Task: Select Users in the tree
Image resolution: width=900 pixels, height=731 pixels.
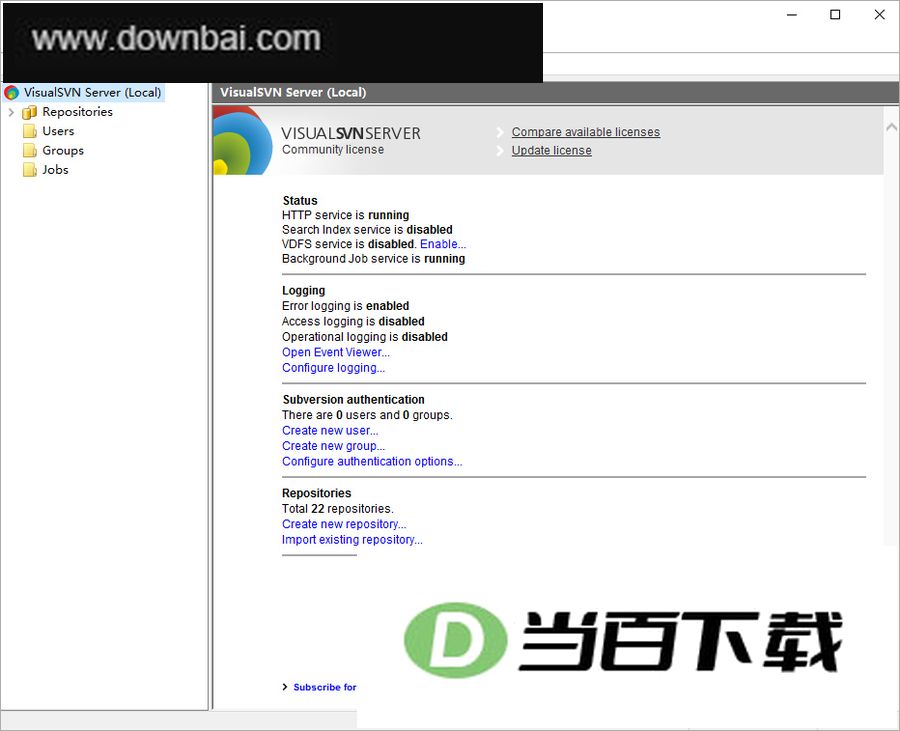Action: pos(58,131)
